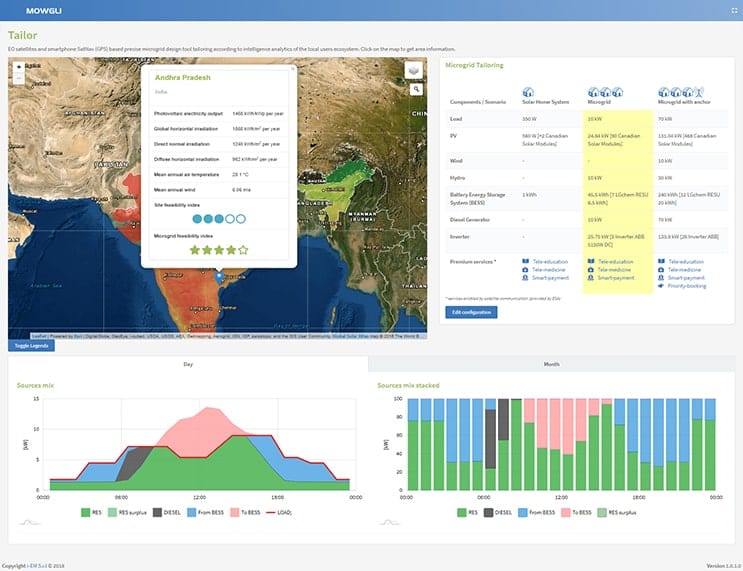Screen dimensions: 743x571
Task: Zoom out the map with minus button
Action: 18,78
